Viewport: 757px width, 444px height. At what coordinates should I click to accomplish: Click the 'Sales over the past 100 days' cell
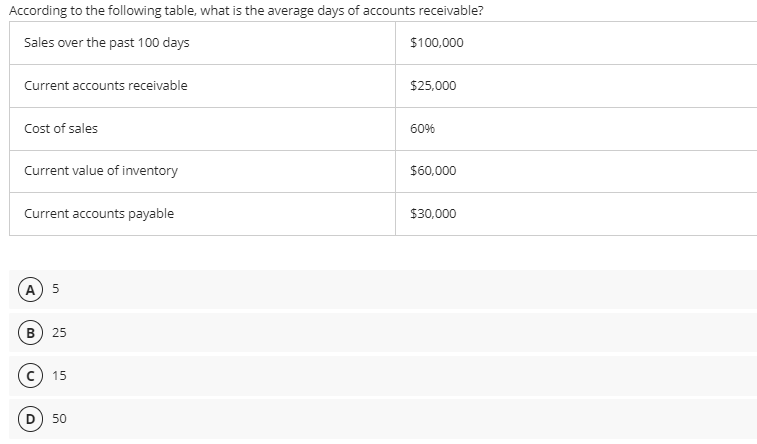pyautogui.click(x=106, y=43)
